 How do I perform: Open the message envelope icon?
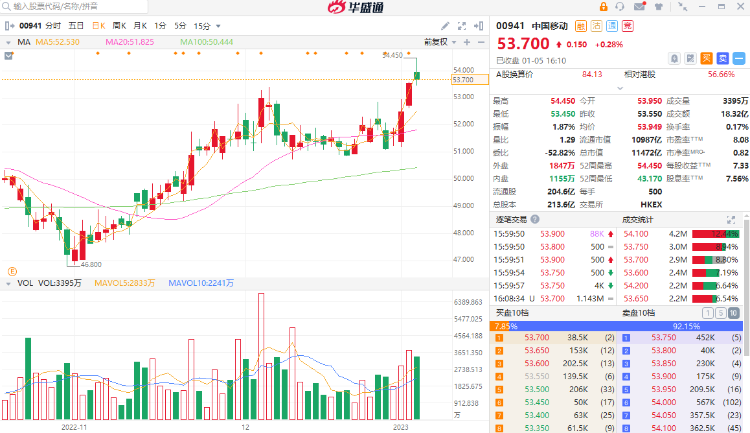tap(640, 7)
